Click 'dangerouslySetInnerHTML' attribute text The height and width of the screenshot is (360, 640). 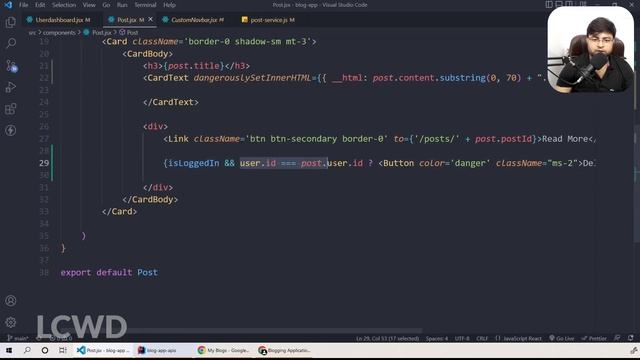point(252,78)
